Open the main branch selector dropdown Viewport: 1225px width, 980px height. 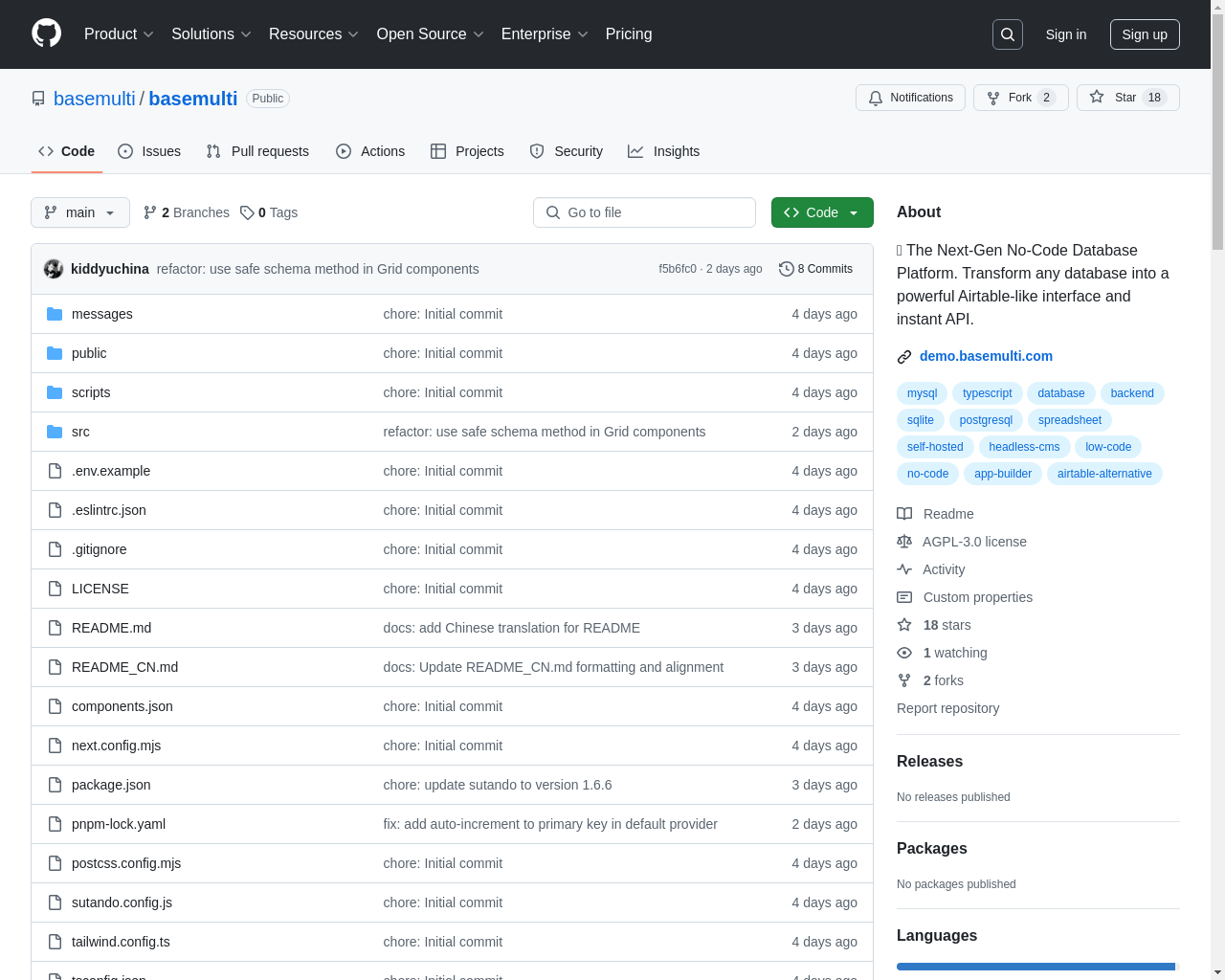tap(80, 212)
